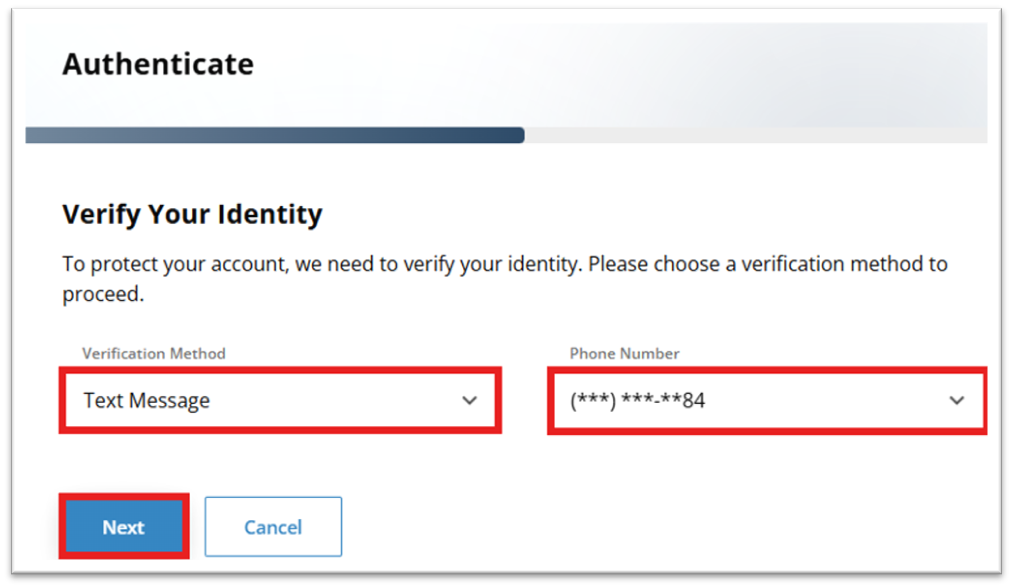This screenshot has width=1013, height=588.
Task: Click the left edge of the progress bar
Action: (x=31, y=135)
